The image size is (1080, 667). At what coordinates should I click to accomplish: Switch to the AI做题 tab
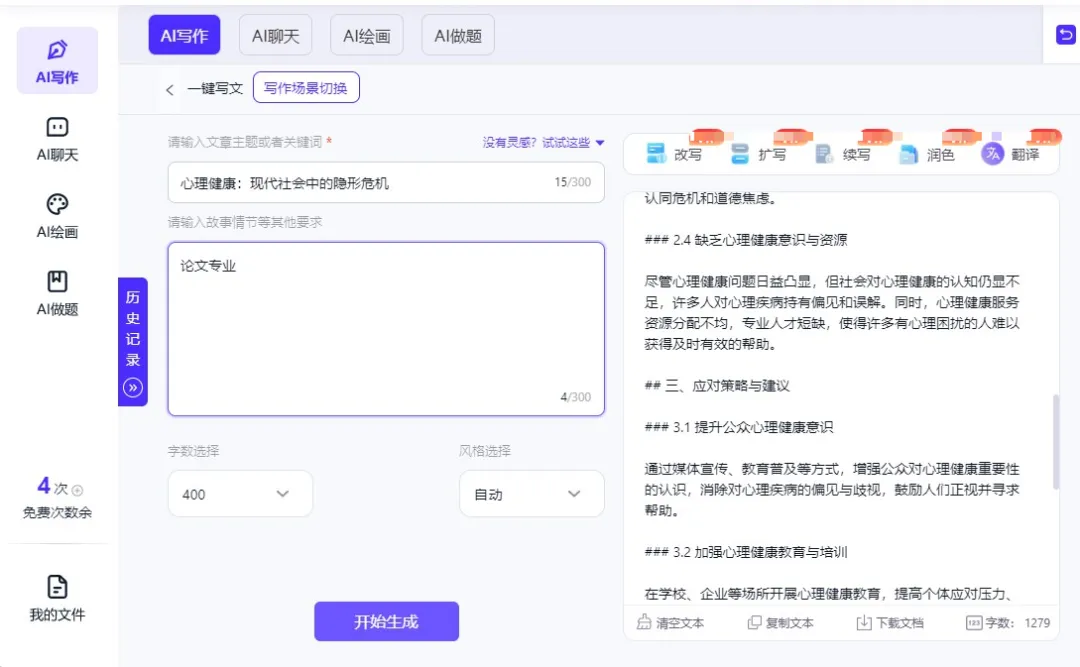pos(457,34)
